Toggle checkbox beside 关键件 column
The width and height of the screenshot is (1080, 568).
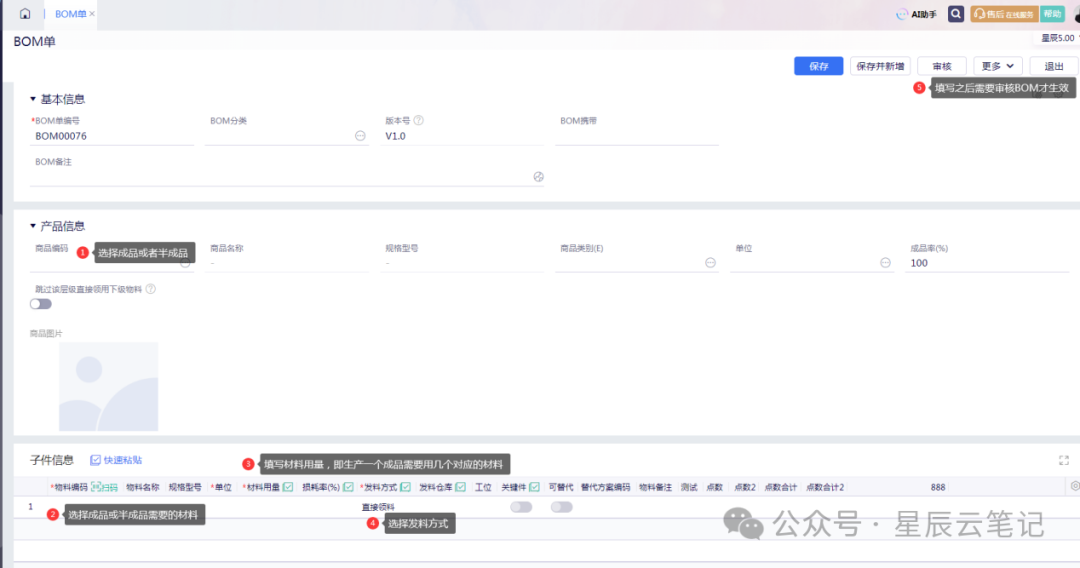pyautogui.click(x=534, y=487)
